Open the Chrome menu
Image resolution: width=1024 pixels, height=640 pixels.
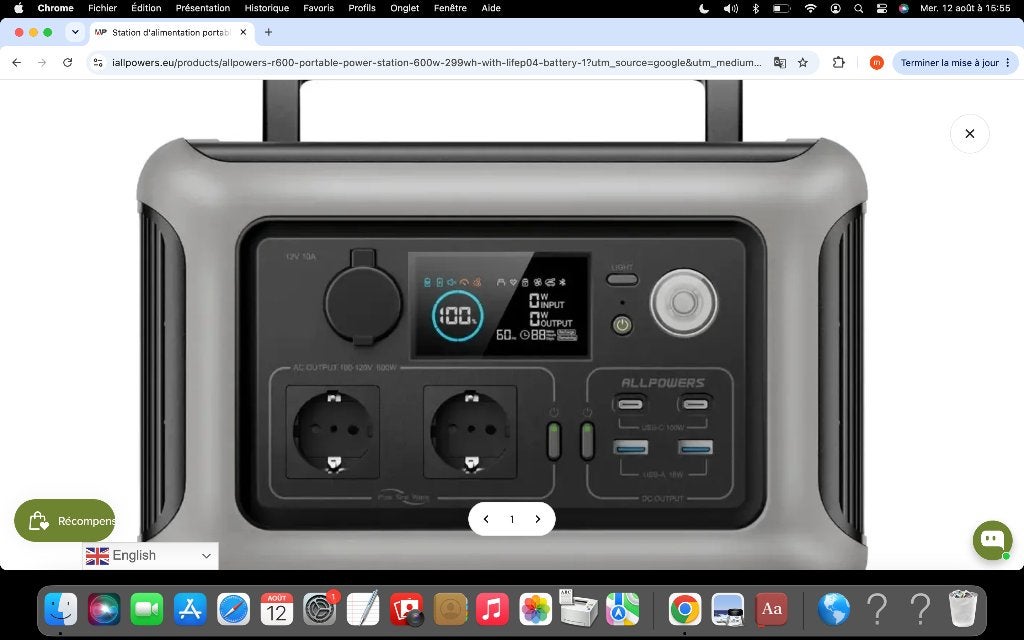56,8
